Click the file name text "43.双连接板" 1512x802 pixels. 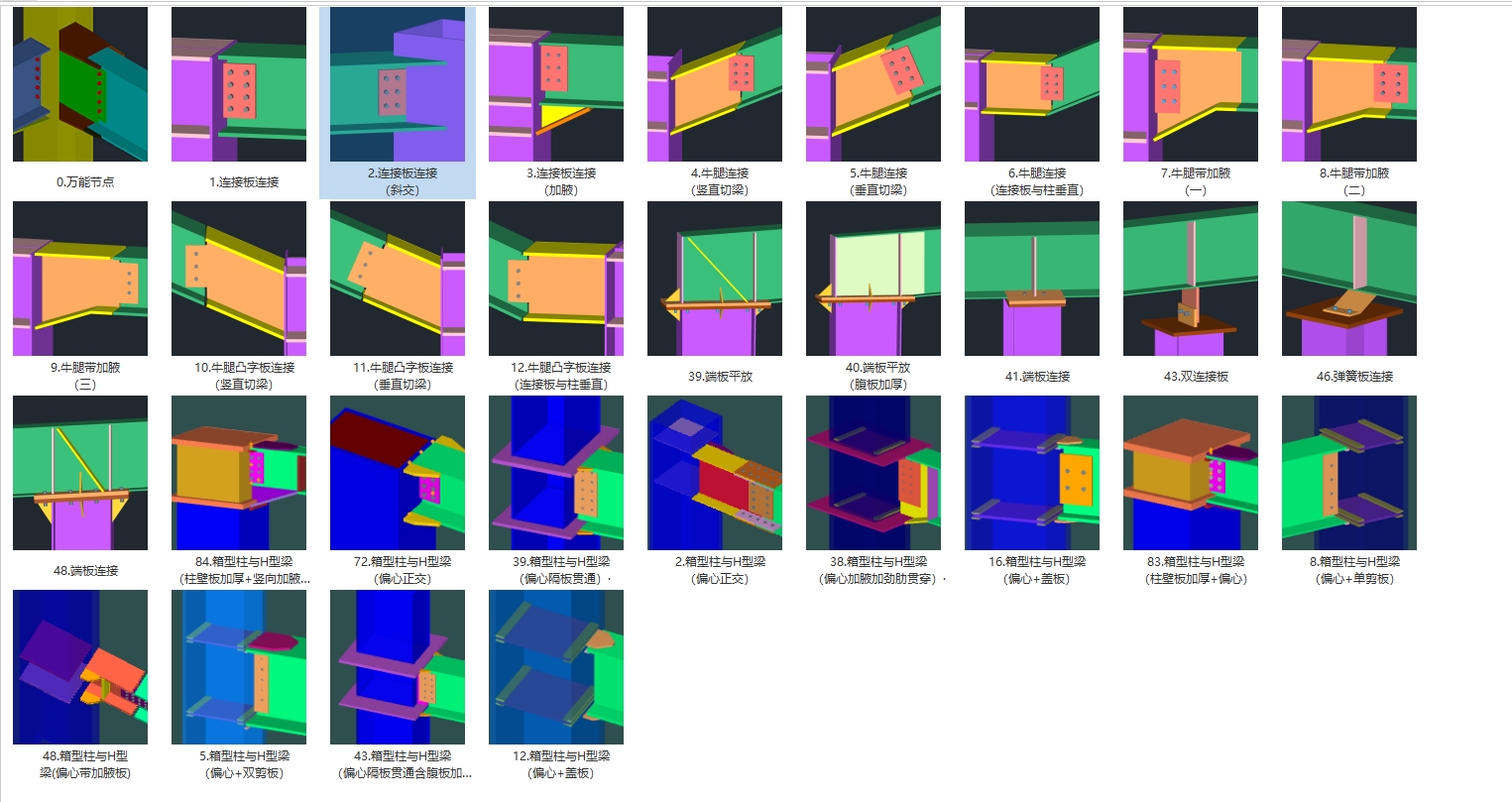[x=1196, y=377]
